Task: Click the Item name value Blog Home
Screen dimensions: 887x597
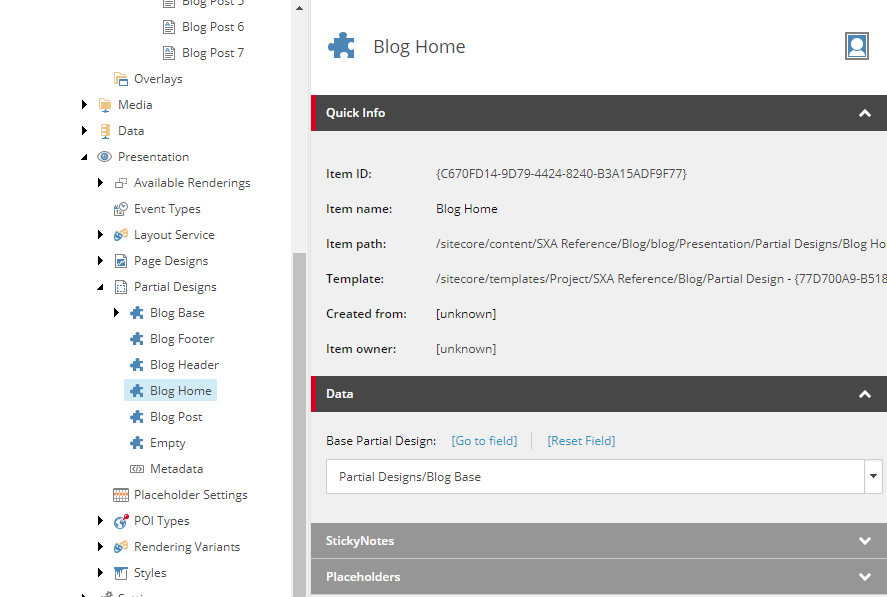Action: (467, 209)
